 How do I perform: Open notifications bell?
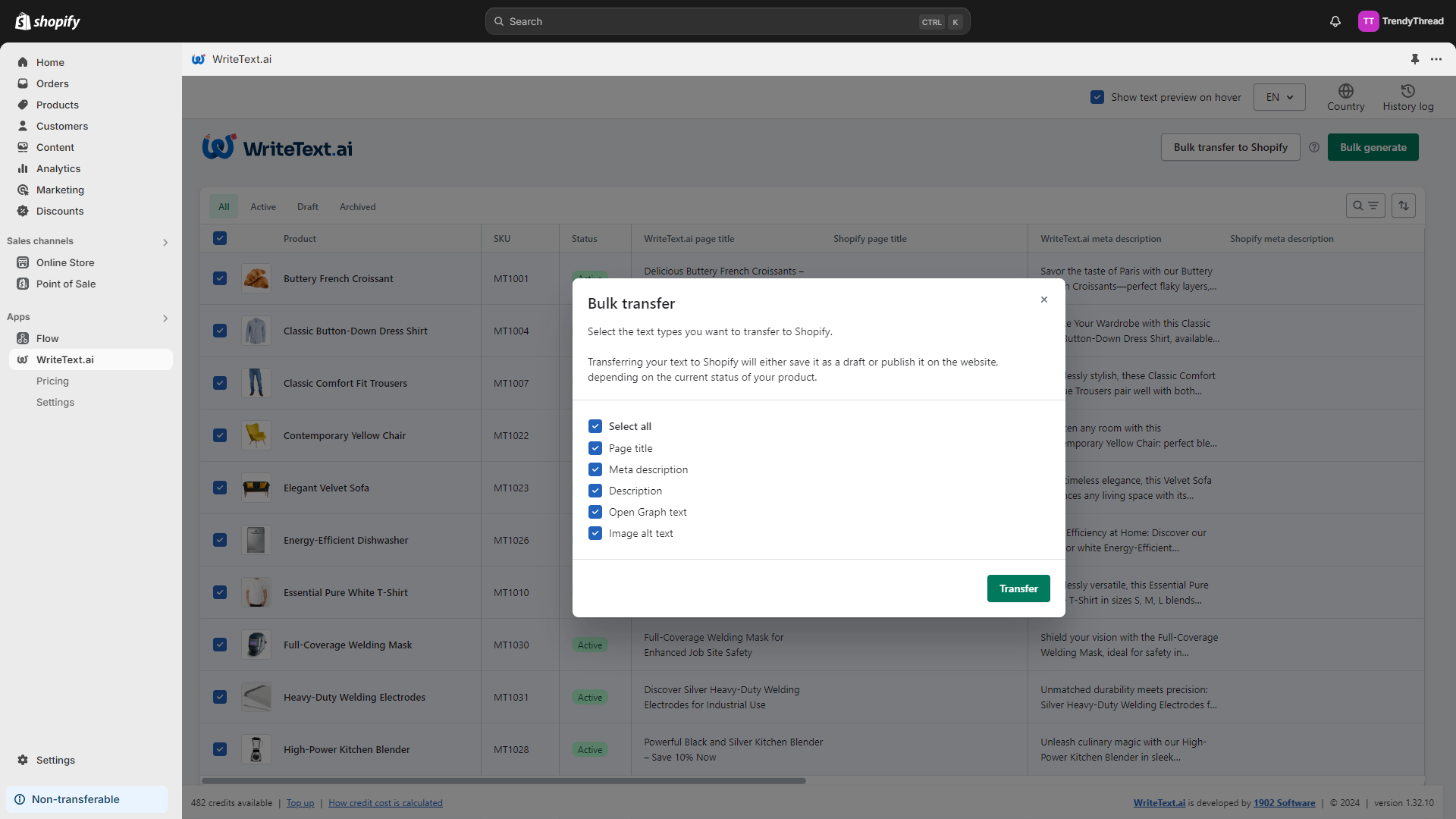(x=1335, y=21)
